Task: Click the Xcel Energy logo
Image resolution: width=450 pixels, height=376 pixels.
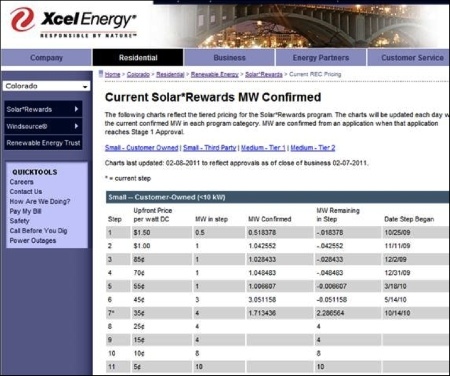Action: [73, 22]
